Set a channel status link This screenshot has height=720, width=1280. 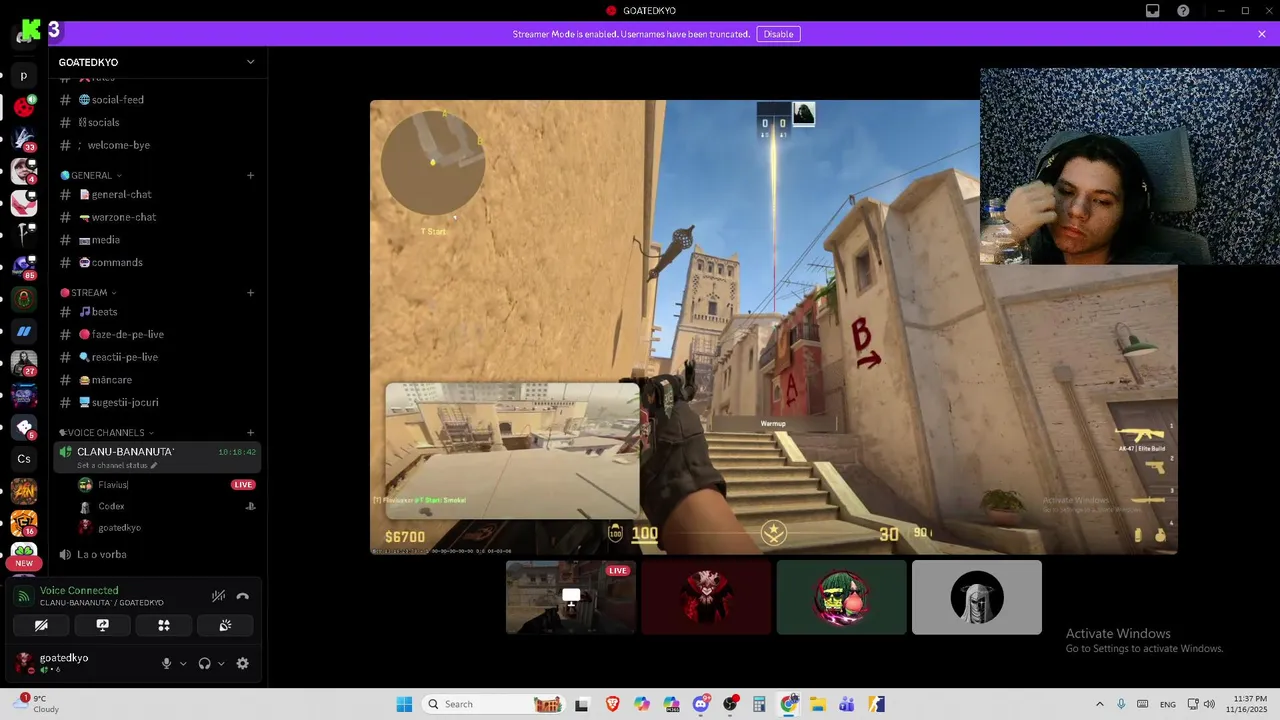[117, 466]
